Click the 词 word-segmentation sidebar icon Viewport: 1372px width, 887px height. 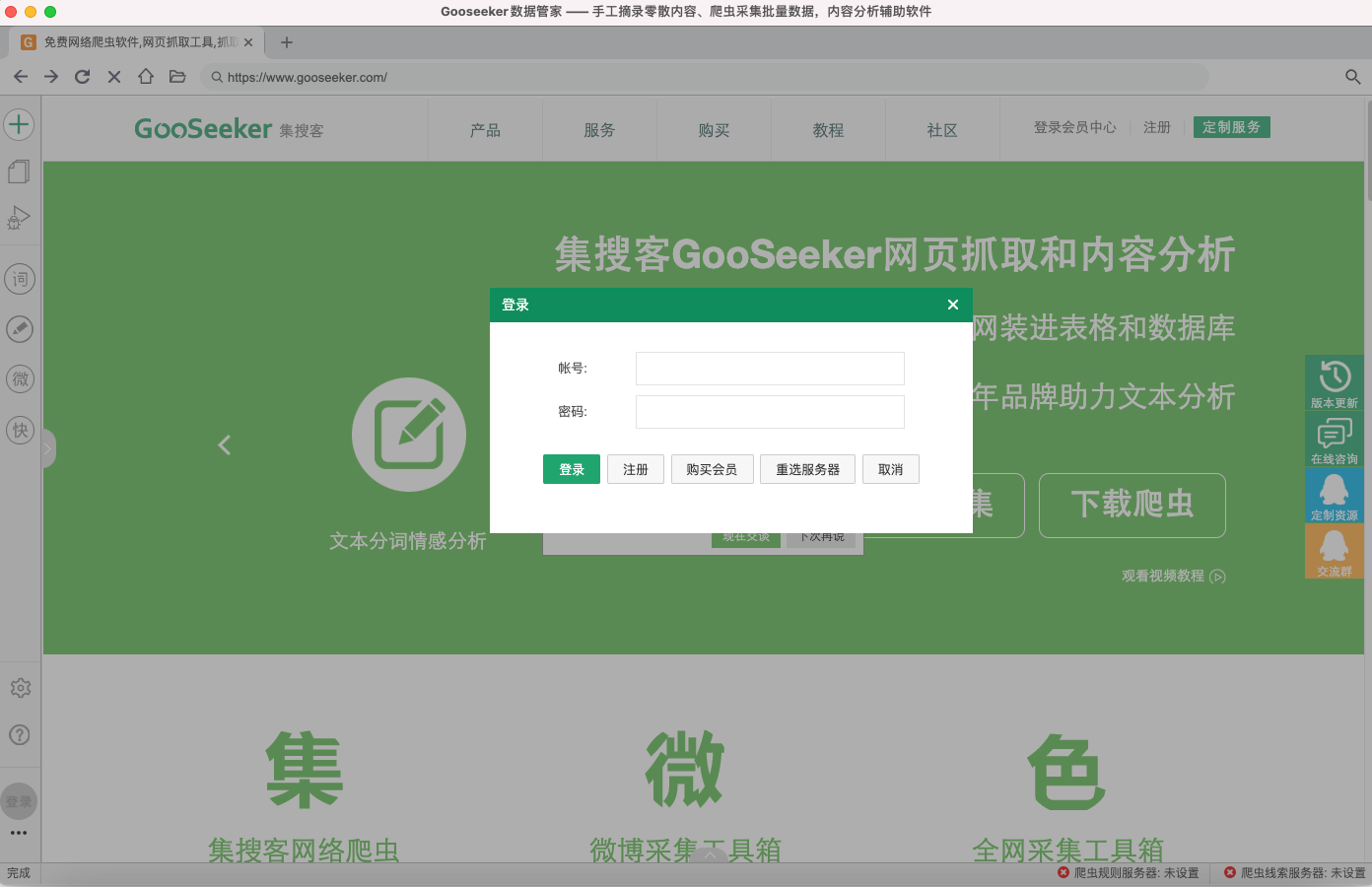(20, 279)
